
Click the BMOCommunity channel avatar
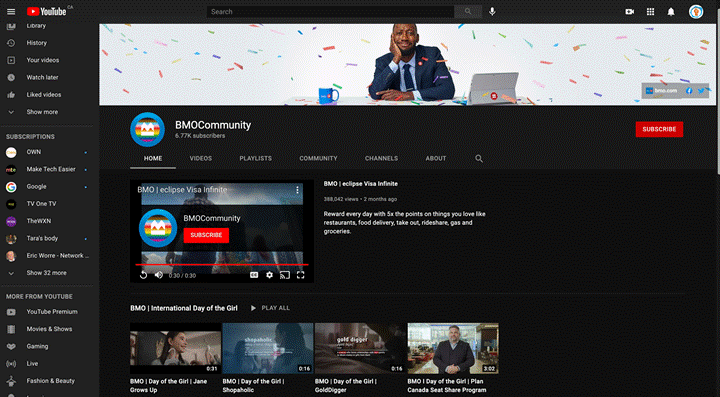[x=147, y=129]
